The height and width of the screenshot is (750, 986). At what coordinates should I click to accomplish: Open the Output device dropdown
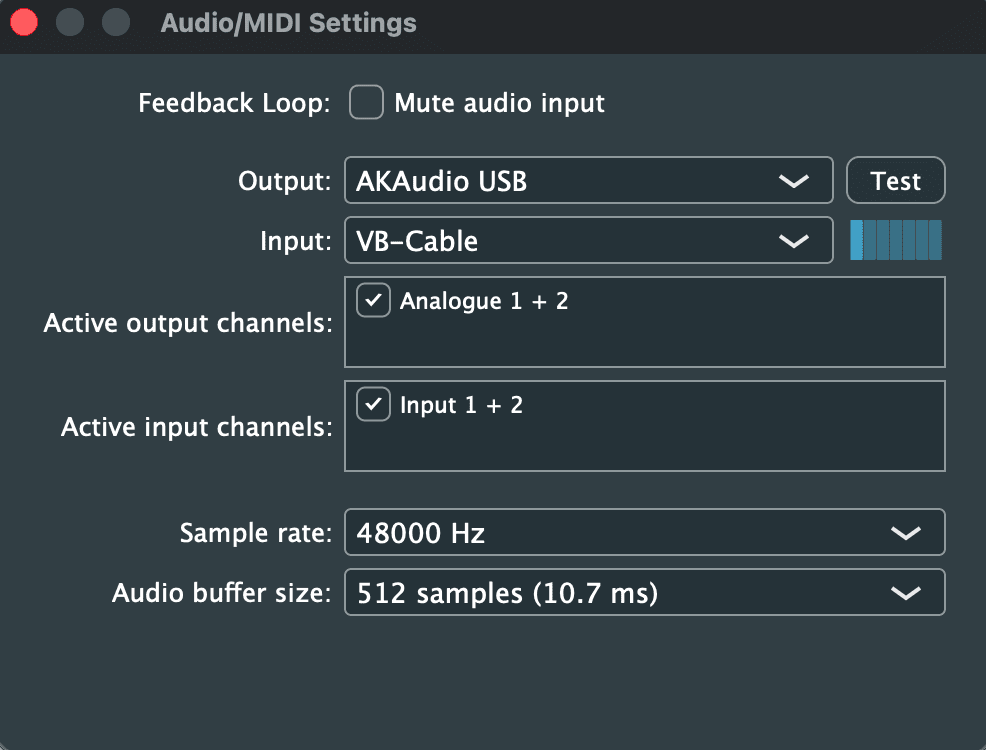click(x=589, y=180)
